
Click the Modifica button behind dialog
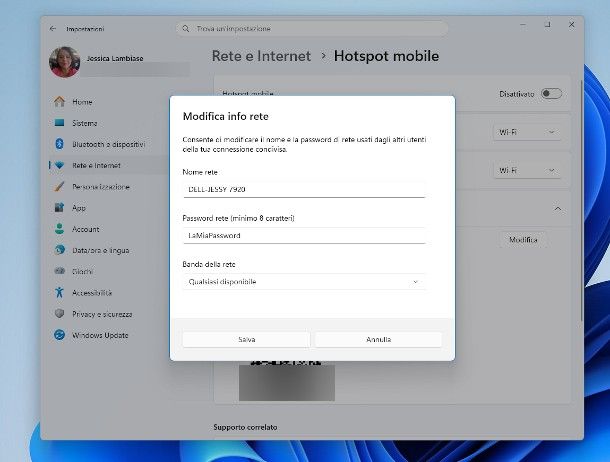pyautogui.click(x=523, y=240)
